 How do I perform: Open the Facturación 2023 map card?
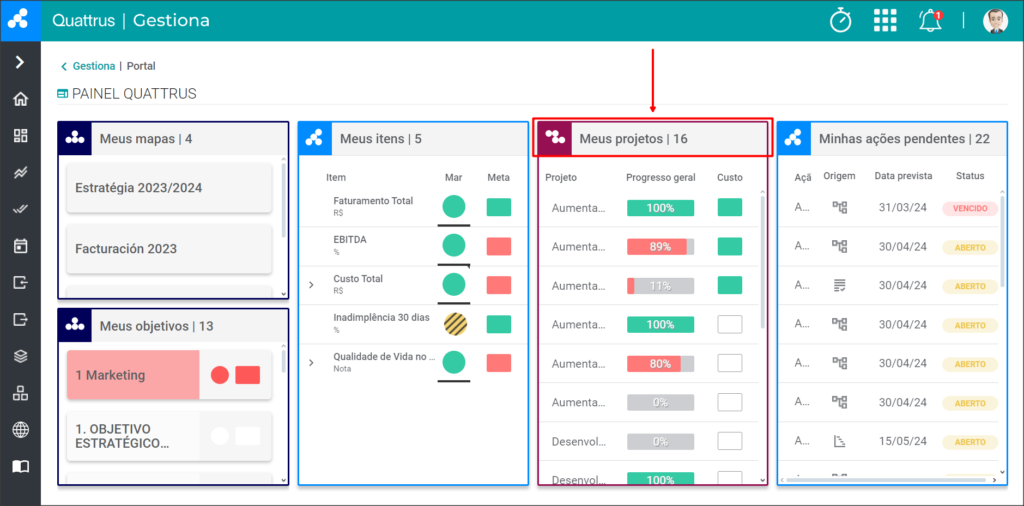pyautogui.click(x=169, y=249)
